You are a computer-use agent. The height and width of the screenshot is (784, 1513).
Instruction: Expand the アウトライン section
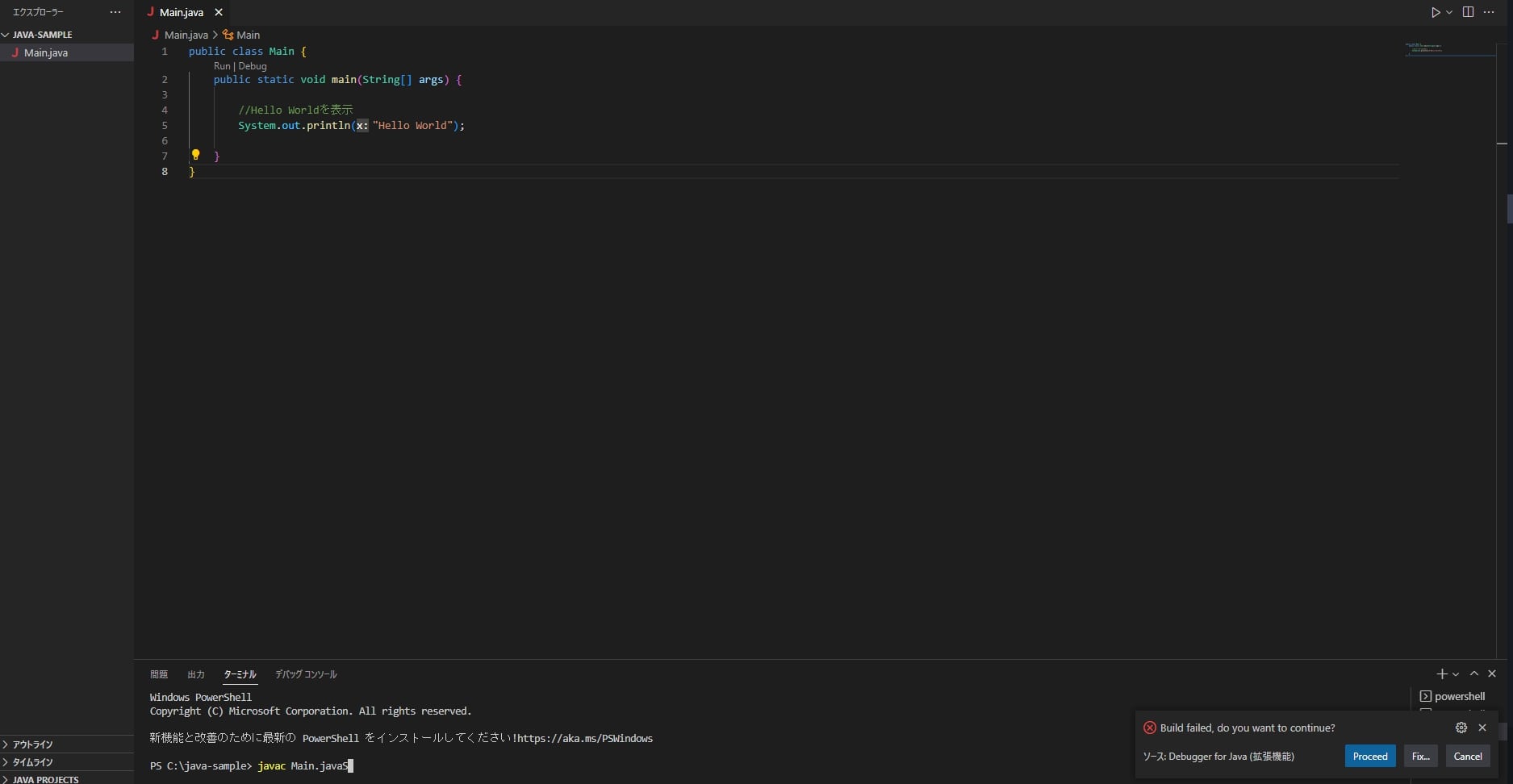[67, 744]
